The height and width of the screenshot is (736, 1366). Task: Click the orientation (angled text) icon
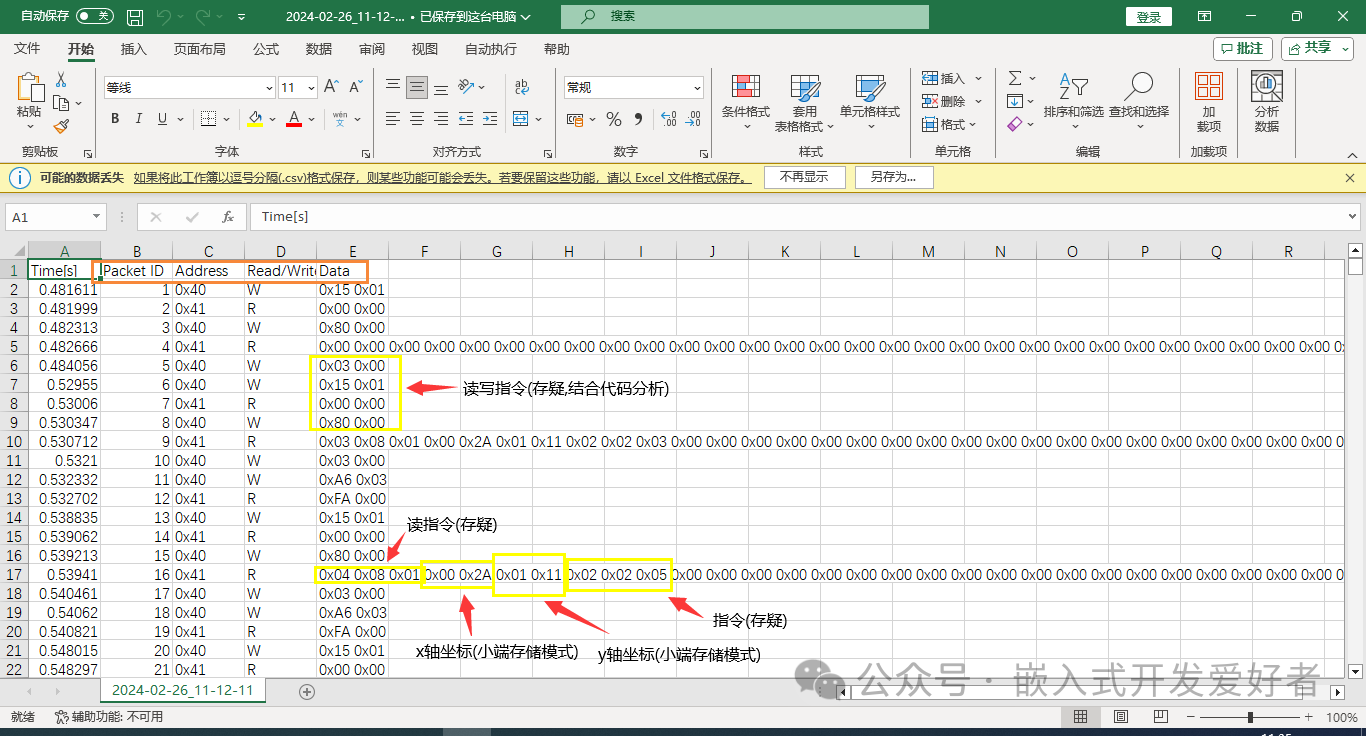tap(467, 87)
